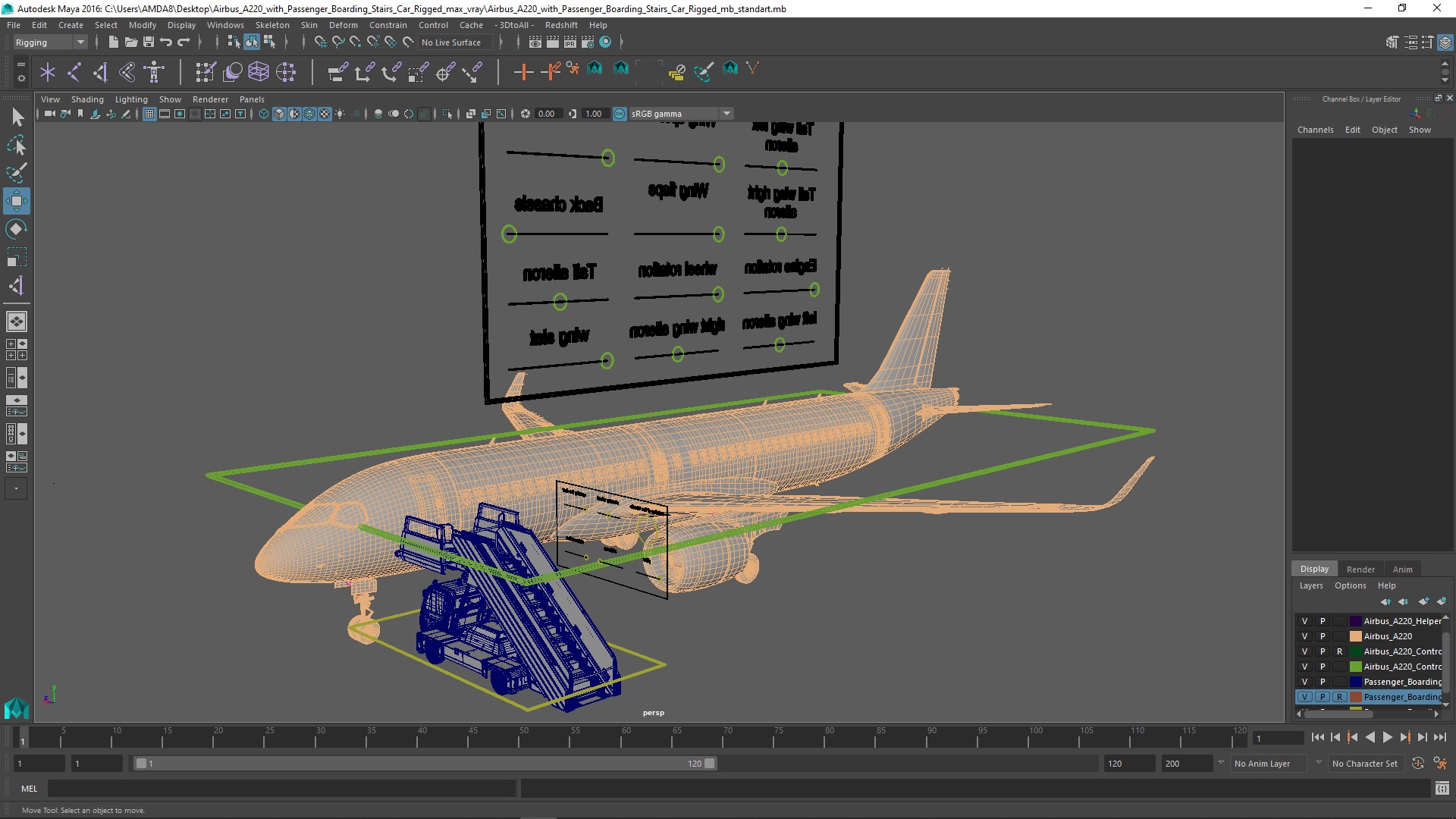Create new empty display layer
Image resolution: width=1456 pixels, height=819 pixels.
pyautogui.click(x=1423, y=601)
